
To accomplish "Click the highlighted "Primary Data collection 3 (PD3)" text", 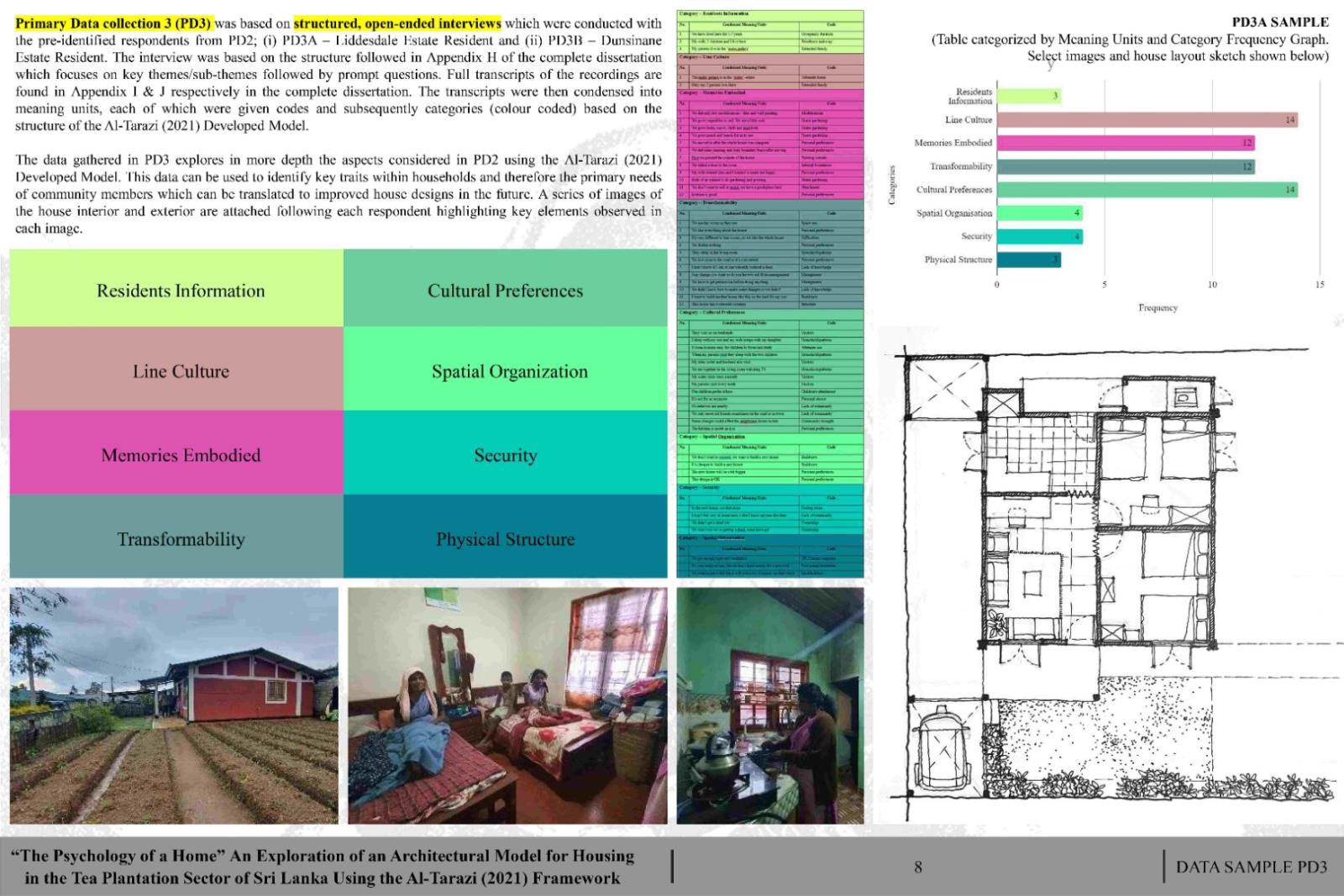I will 113,23.
